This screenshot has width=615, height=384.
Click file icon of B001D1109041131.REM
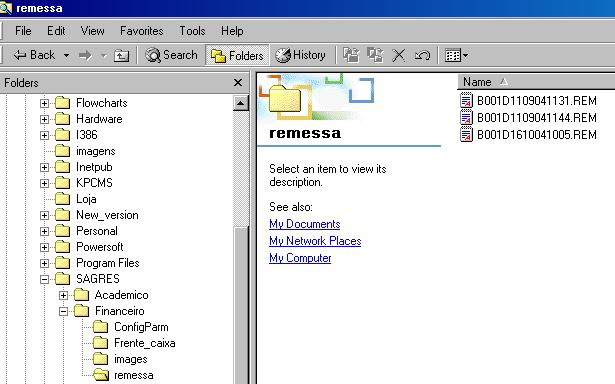(466, 100)
